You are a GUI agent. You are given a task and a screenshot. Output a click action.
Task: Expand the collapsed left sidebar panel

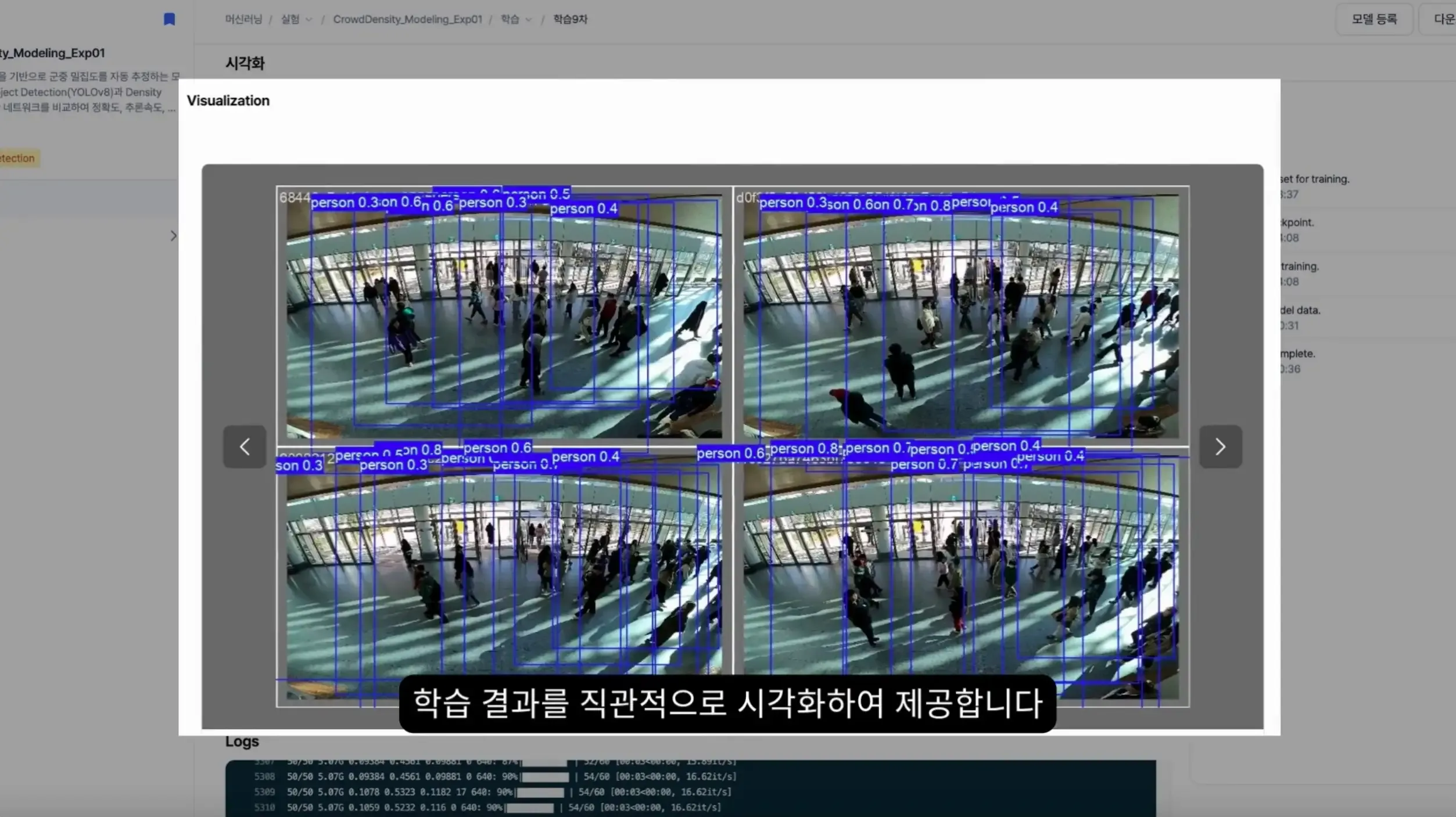coord(173,235)
